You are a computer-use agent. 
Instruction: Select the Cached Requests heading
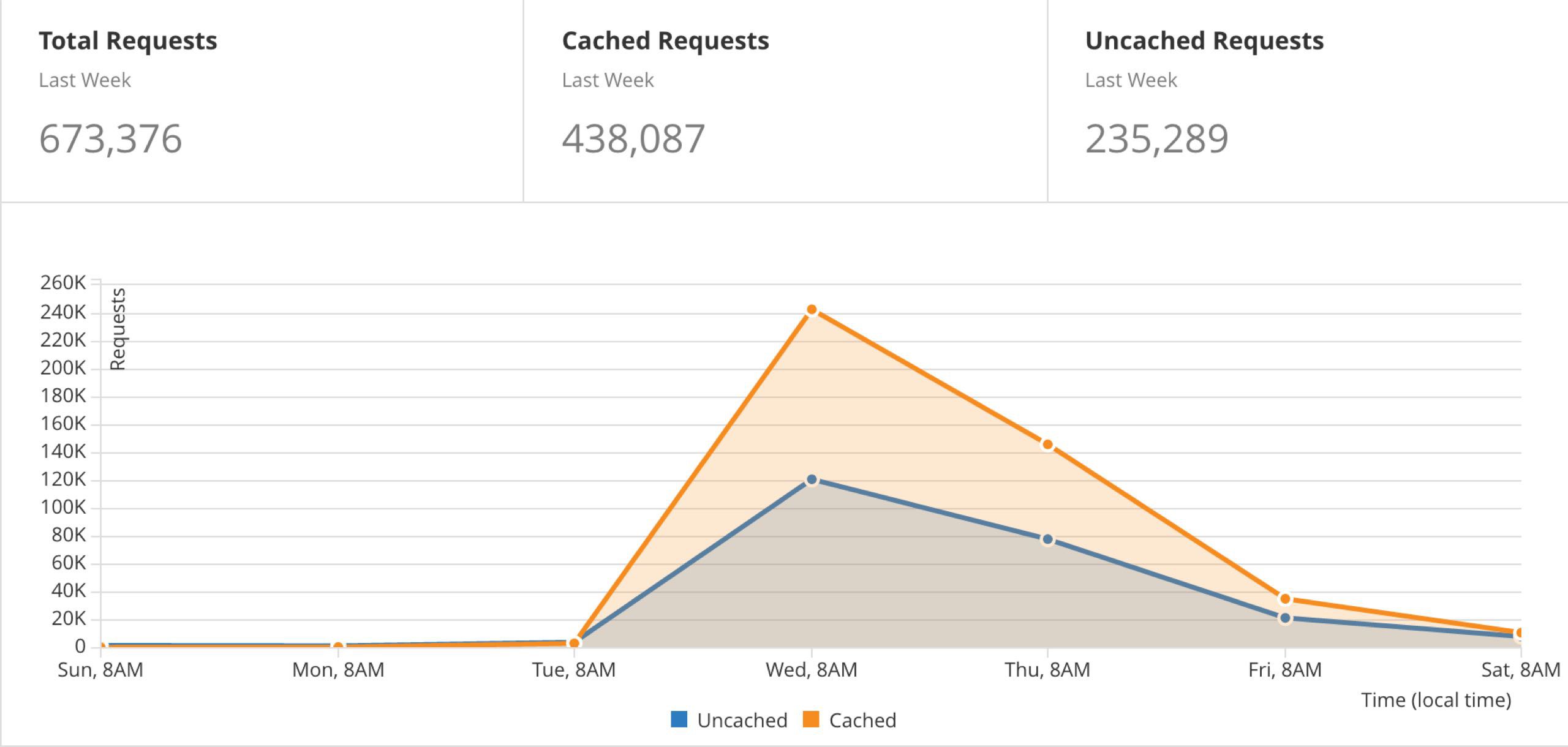click(665, 41)
